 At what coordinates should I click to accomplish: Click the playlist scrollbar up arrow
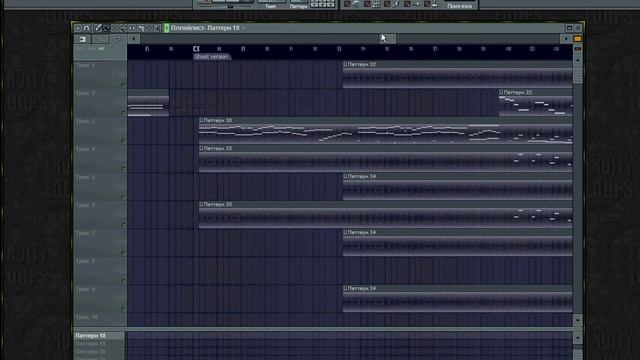pyautogui.click(x=578, y=60)
